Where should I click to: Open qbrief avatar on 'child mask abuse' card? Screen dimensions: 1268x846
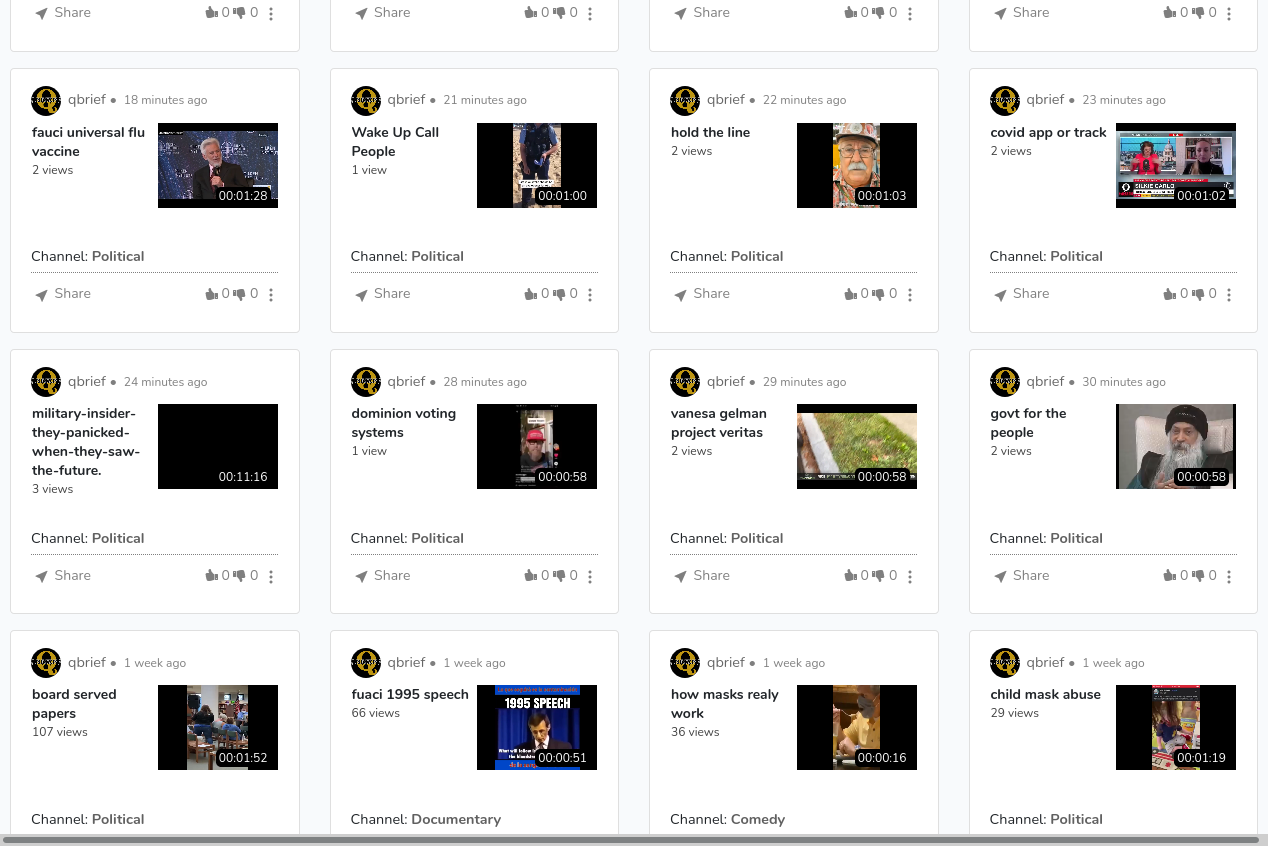click(x=1005, y=663)
